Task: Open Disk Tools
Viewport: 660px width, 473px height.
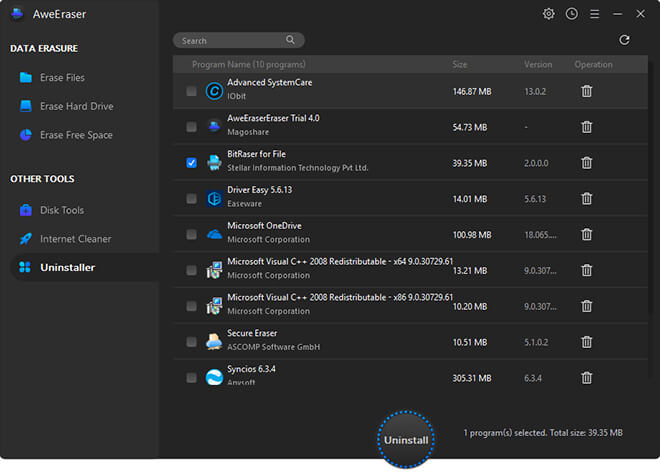Action: (x=61, y=210)
